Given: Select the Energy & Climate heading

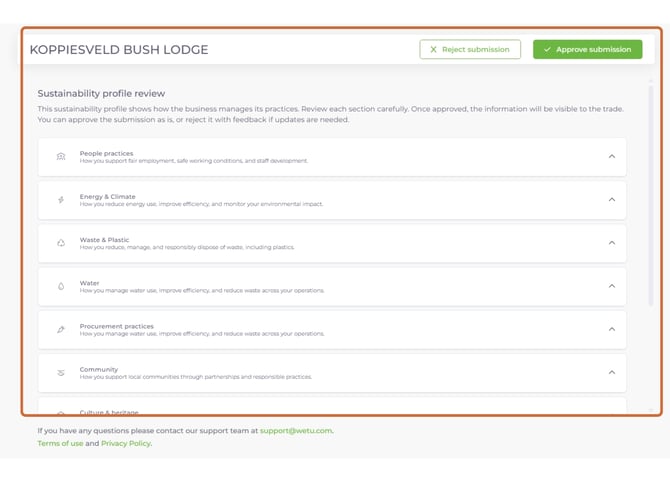Looking at the screenshot, I should pyautogui.click(x=107, y=197).
